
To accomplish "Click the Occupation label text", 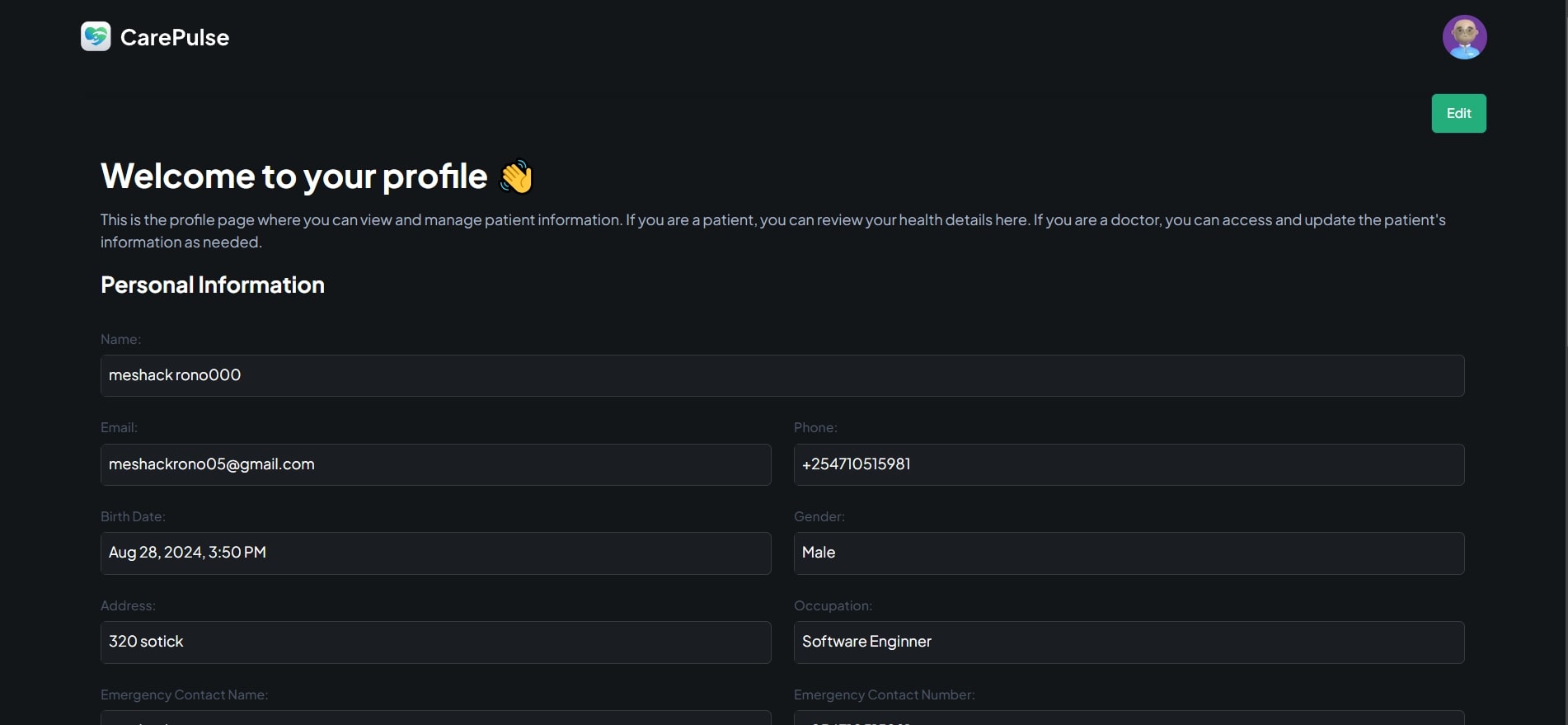I will click(833, 605).
